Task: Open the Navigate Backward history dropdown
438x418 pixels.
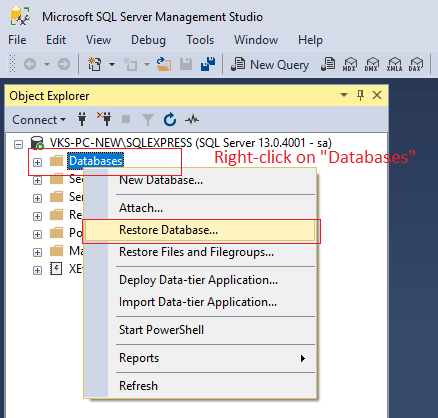Action: coord(47,64)
